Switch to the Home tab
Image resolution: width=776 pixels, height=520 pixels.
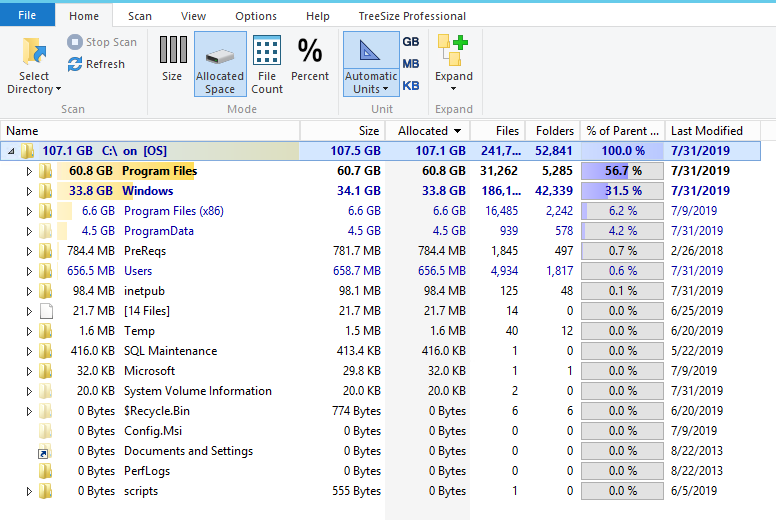pos(84,16)
